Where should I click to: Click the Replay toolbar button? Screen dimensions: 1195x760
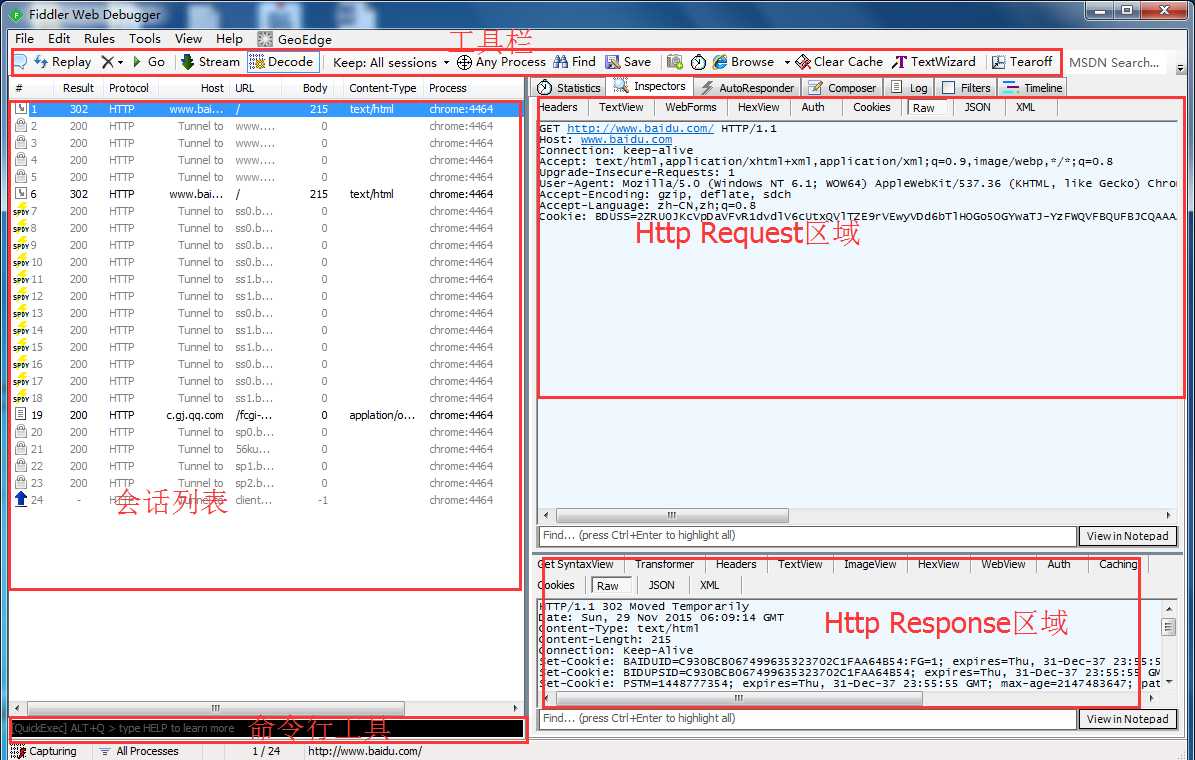tap(63, 62)
